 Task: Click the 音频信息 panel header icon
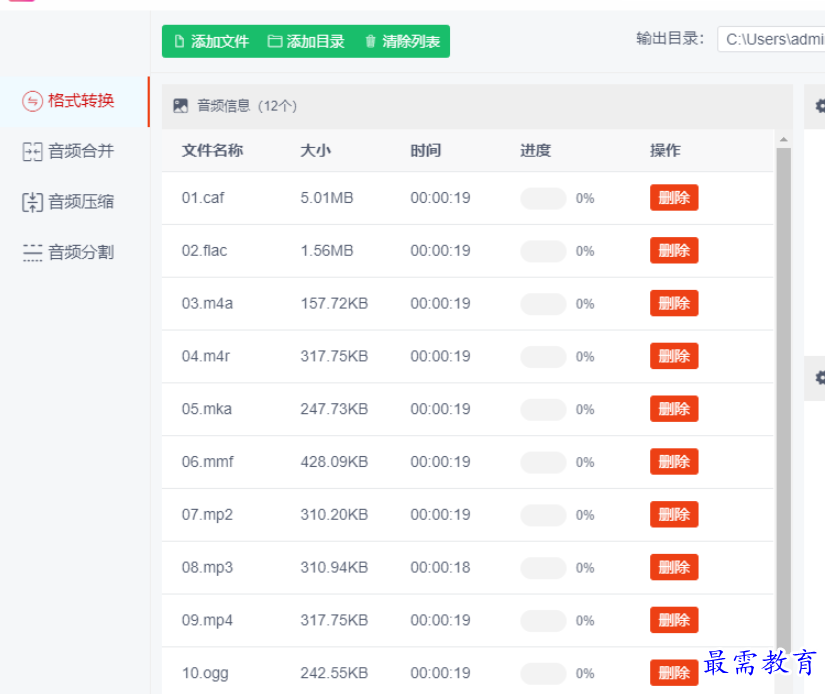(x=181, y=106)
